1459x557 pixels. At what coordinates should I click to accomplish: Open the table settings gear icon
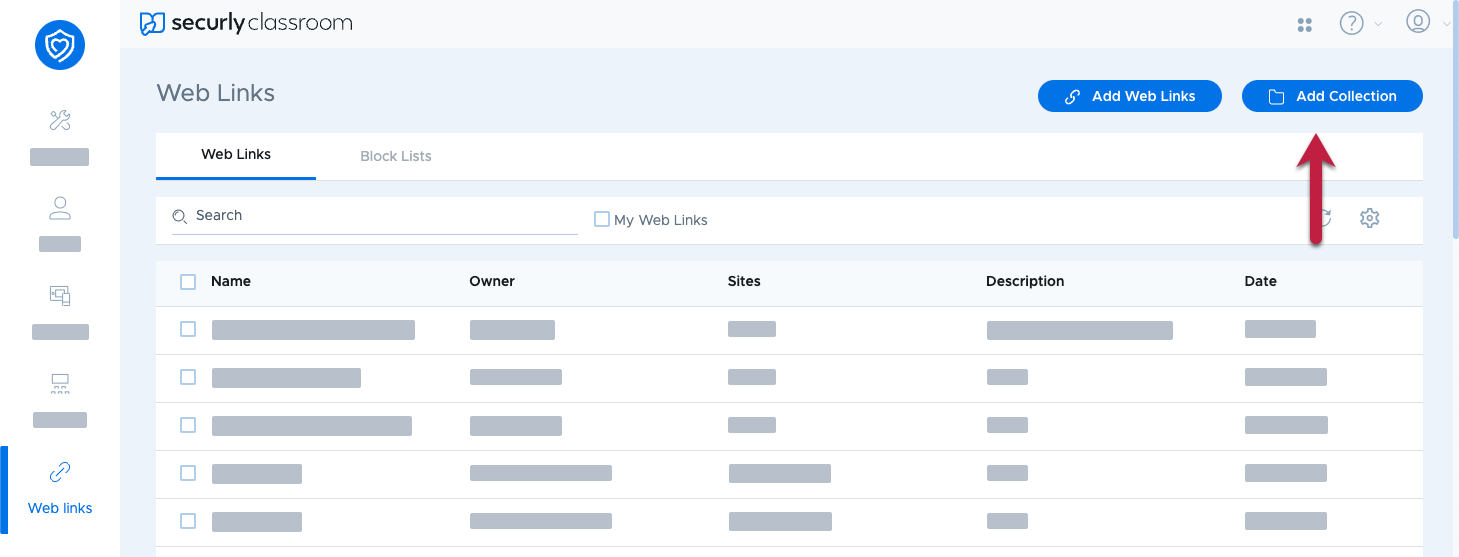[x=1370, y=218]
